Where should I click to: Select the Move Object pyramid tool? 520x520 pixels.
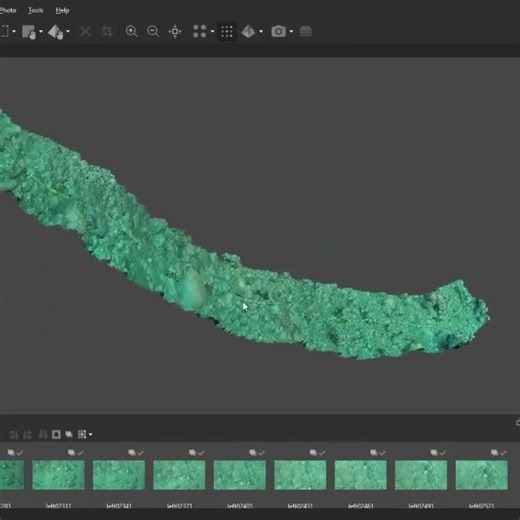[55, 32]
